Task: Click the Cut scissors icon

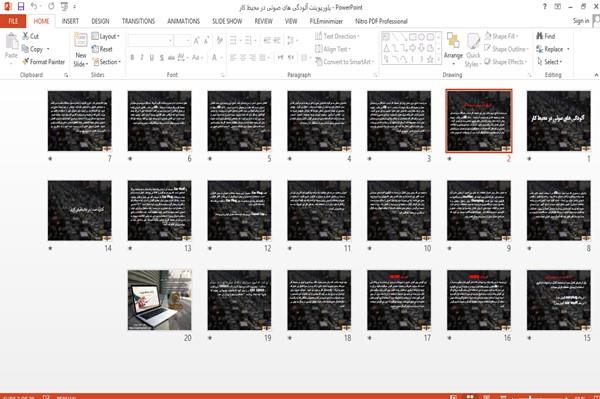Action: pos(26,36)
